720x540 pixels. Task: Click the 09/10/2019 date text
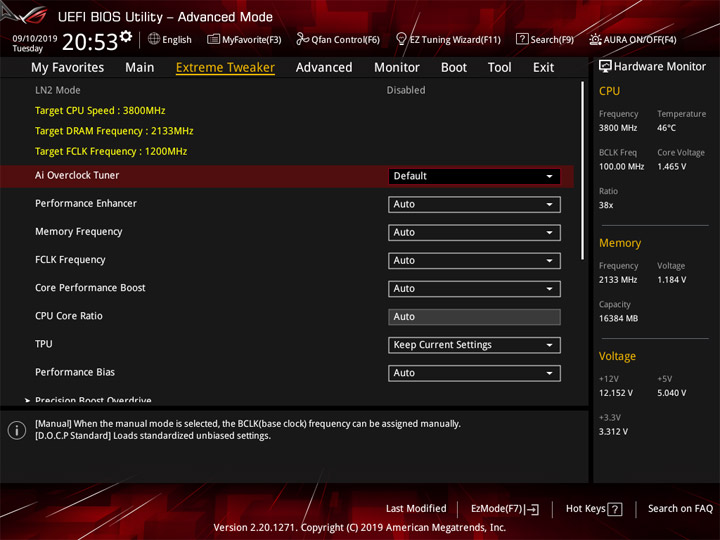(35, 39)
